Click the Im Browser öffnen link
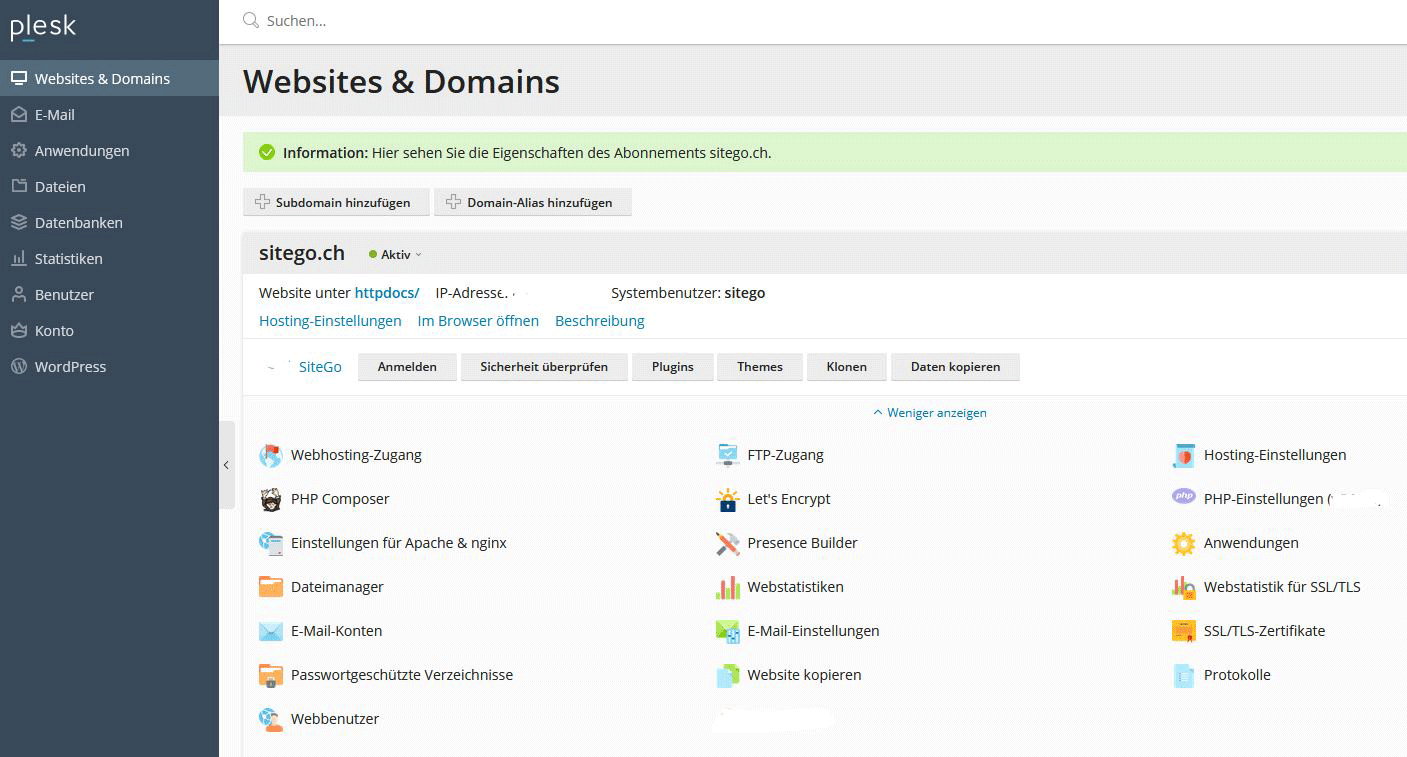Screen dimensions: 1407x757 478,321
